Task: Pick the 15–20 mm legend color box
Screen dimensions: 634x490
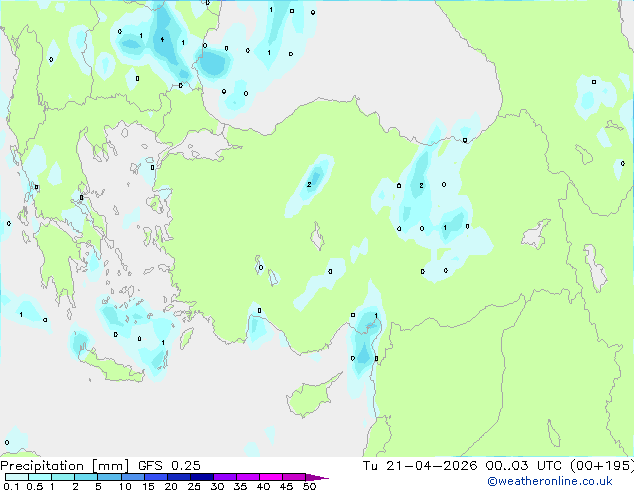Action: pos(155,477)
